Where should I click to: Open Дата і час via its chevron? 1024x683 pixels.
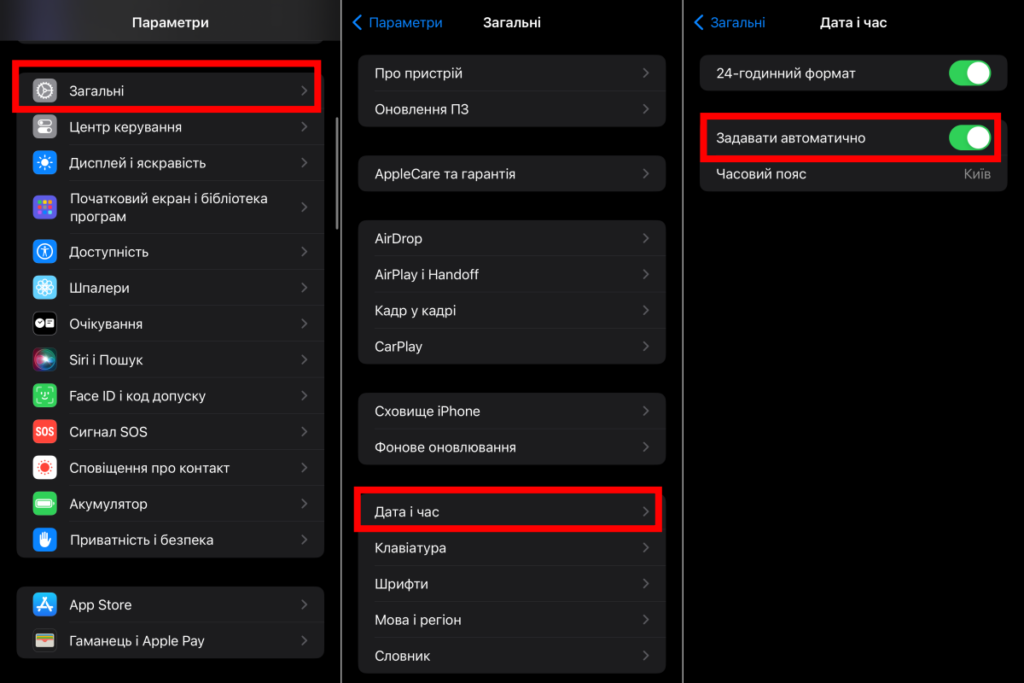click(646, 512)
